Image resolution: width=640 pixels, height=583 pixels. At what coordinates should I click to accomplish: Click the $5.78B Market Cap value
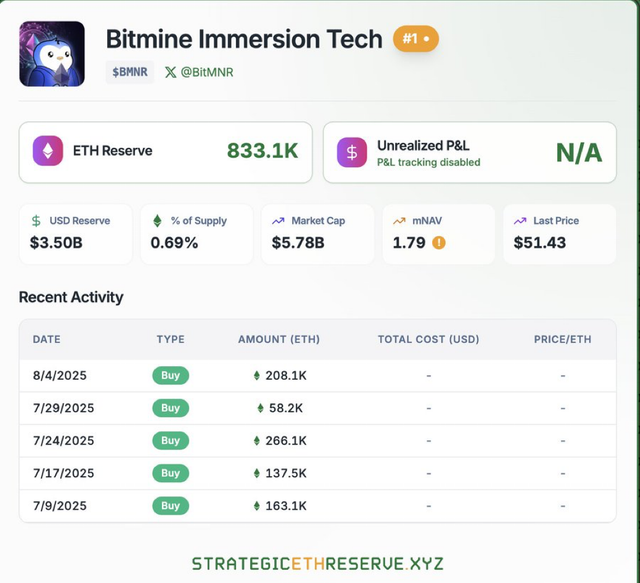[298, 243]
